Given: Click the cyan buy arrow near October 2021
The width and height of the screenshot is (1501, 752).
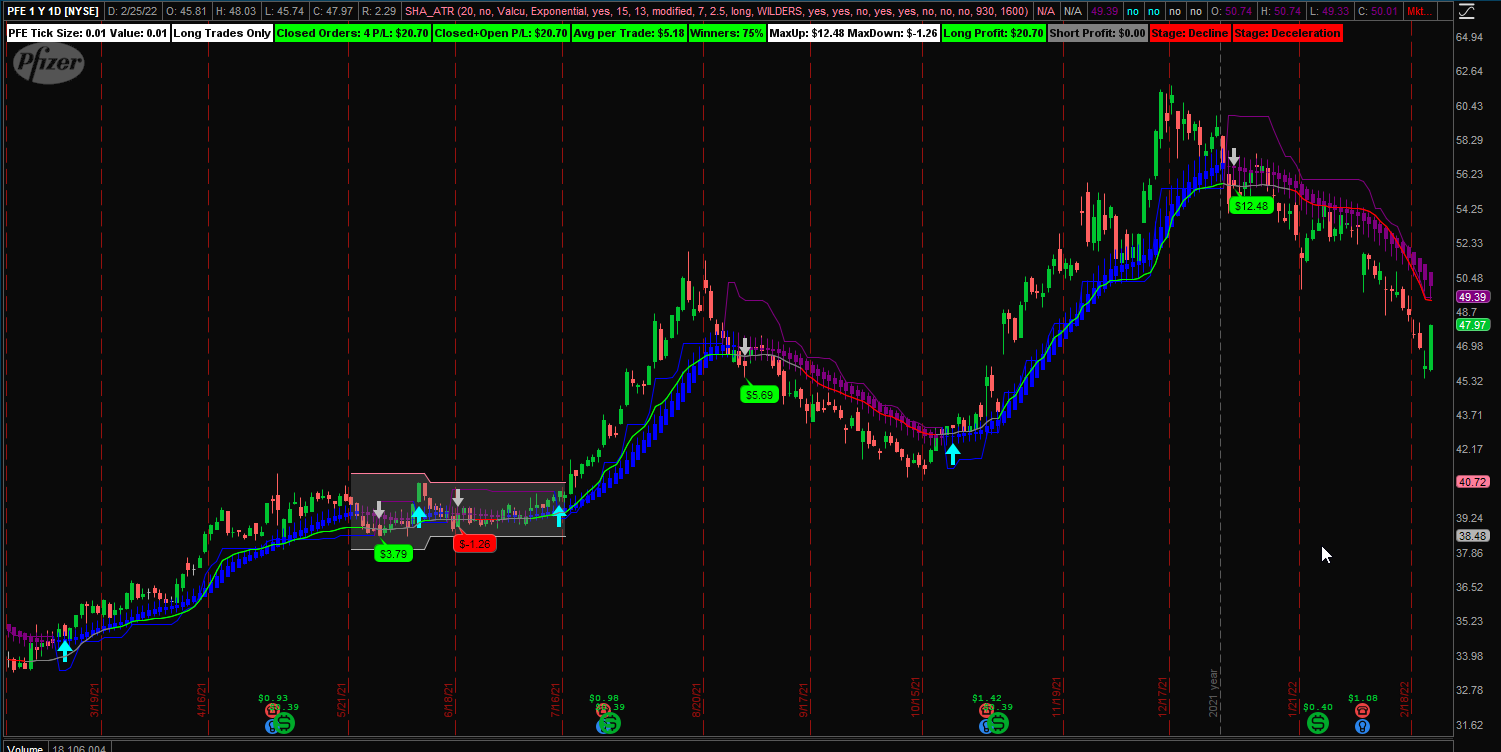Looking at the screenshot, I should tap(953, 455).
